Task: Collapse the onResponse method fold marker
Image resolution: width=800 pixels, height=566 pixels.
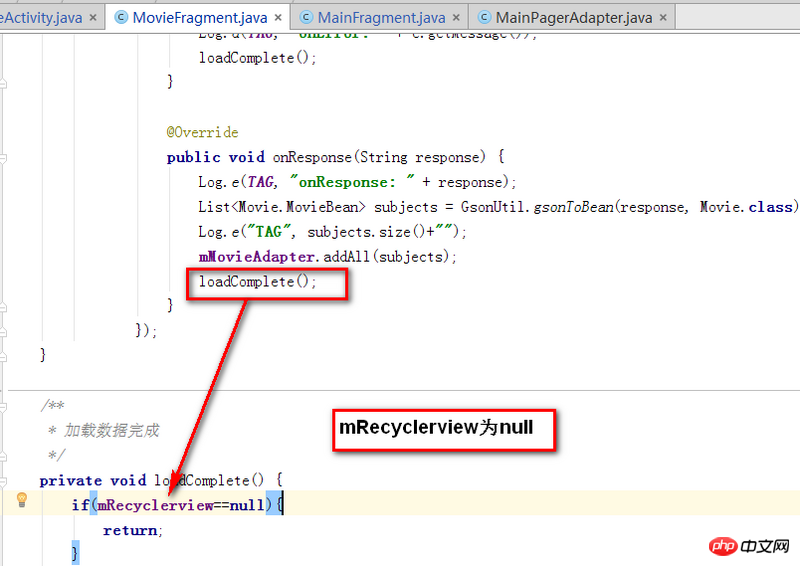Action: [x=5, y=157]
